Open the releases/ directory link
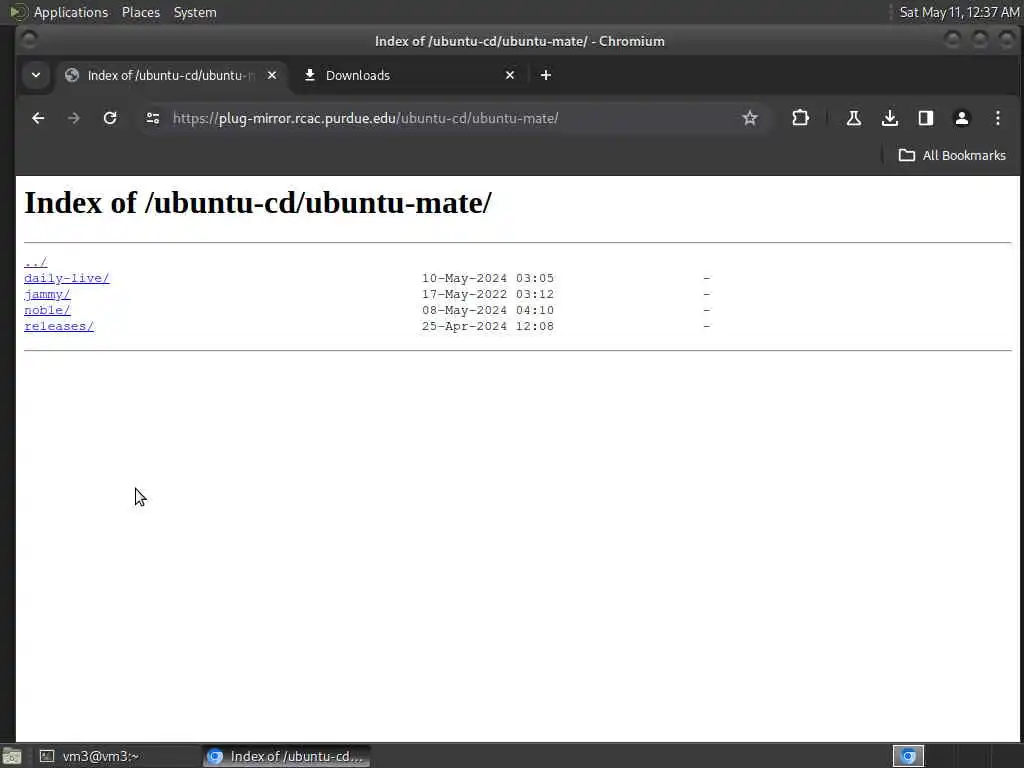 (59, 326)
